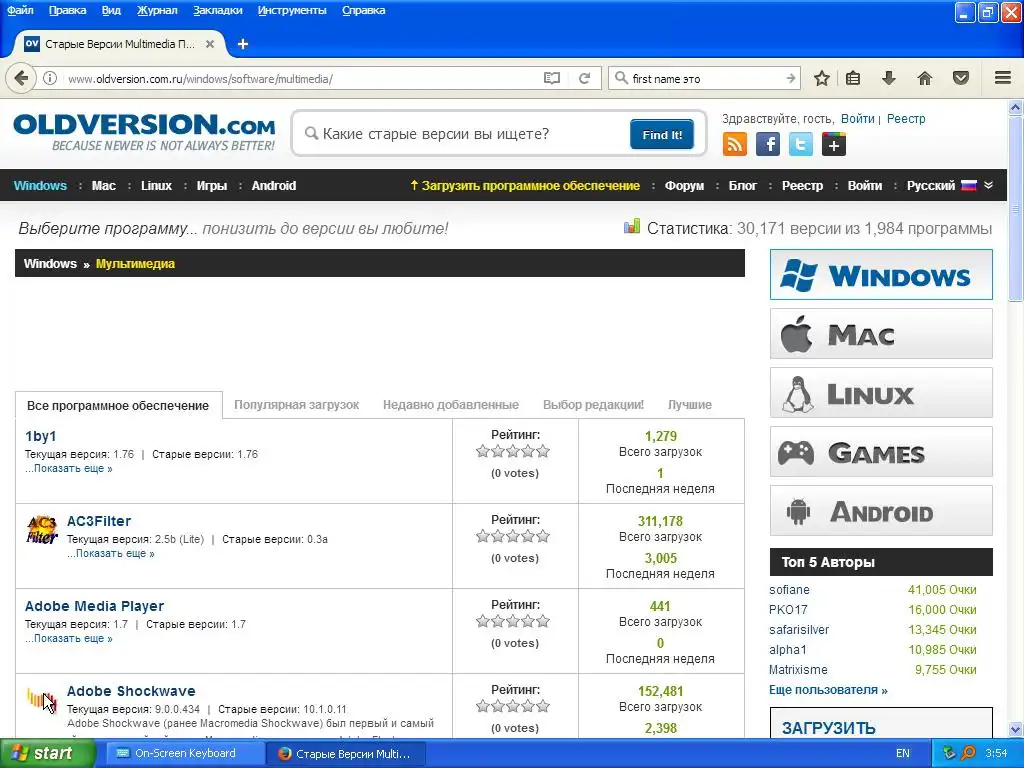Open the Firefox hamburger menu
The width and height of the screenshot is (1024, 768).
coord(1003,78)
